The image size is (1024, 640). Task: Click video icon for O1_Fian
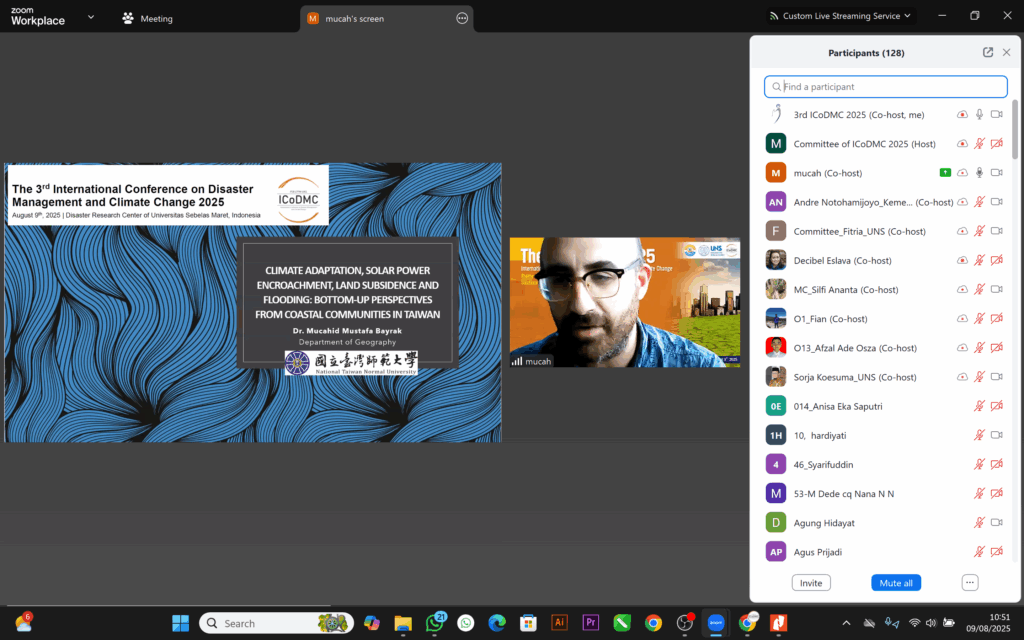coord(996,319)
